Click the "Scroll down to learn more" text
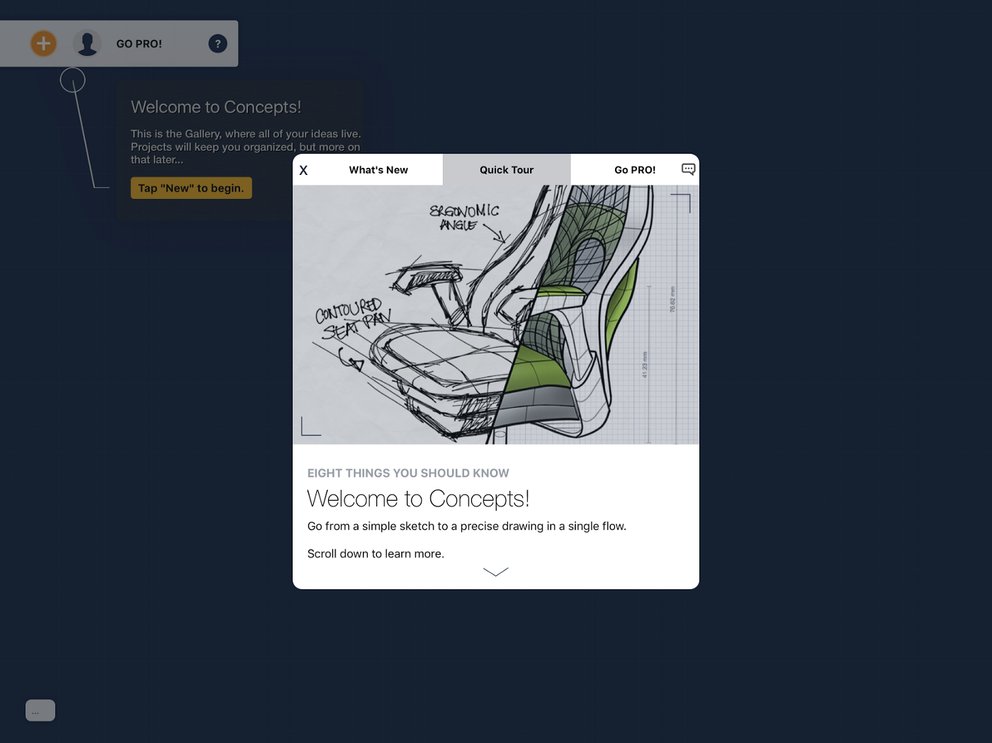 pyautogui.click(x=375, y=553)
